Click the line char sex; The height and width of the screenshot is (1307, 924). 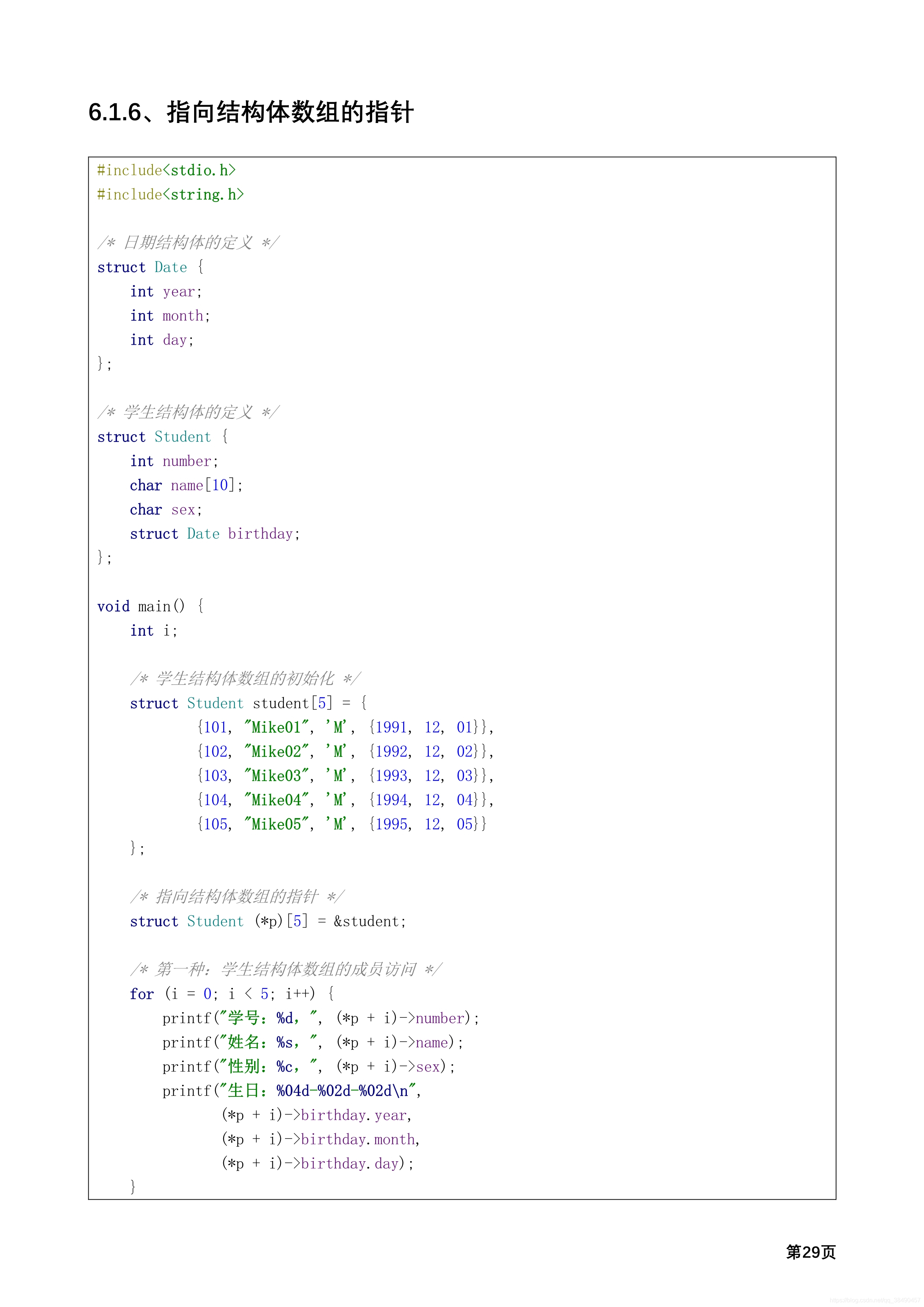click(x=165, y=509)
